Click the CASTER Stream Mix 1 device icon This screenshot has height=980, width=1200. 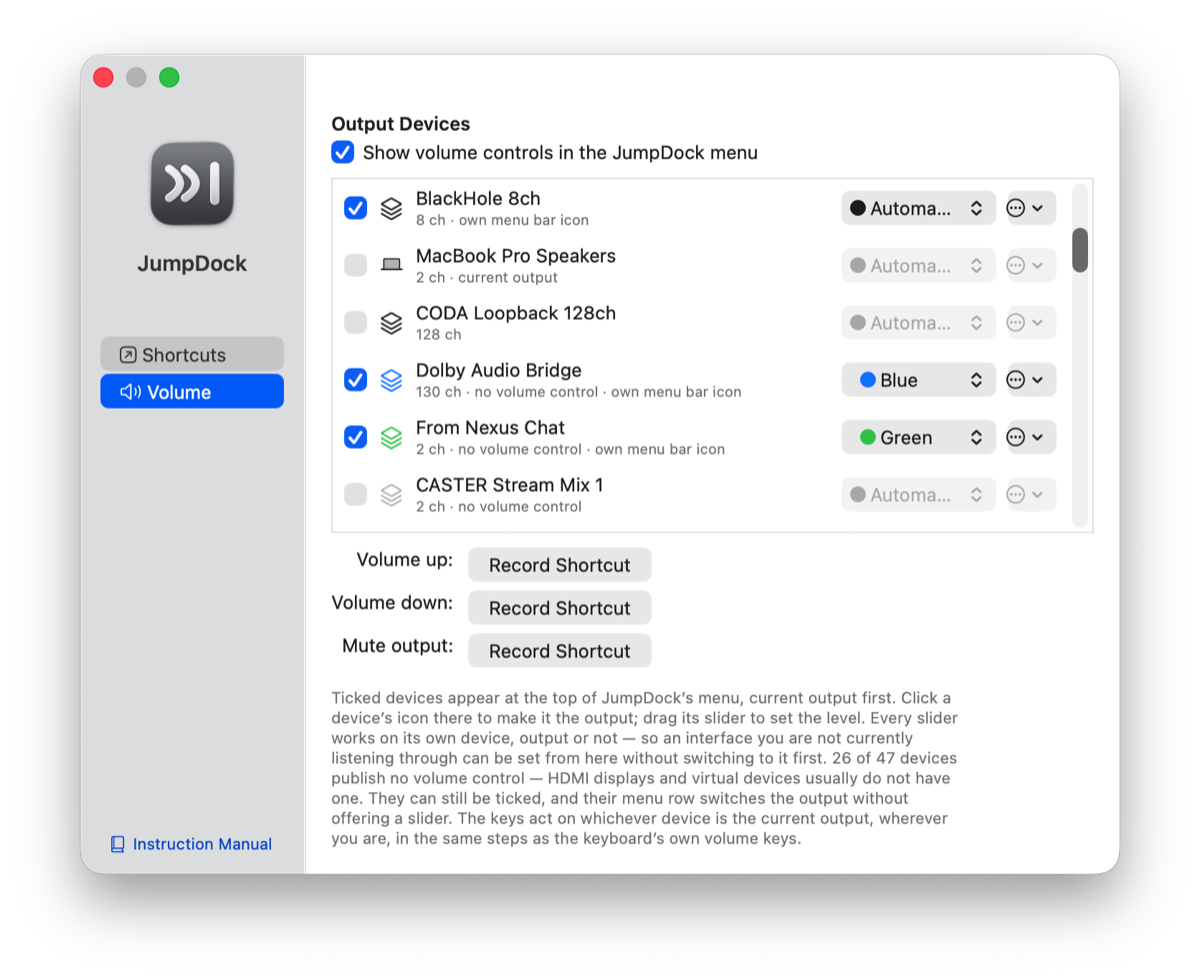coord(392,494)
